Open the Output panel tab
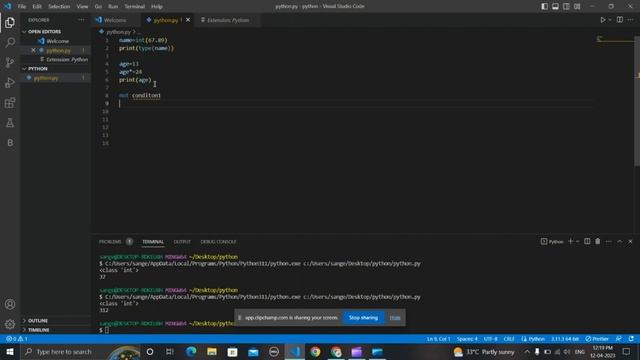 click(182, 242)
